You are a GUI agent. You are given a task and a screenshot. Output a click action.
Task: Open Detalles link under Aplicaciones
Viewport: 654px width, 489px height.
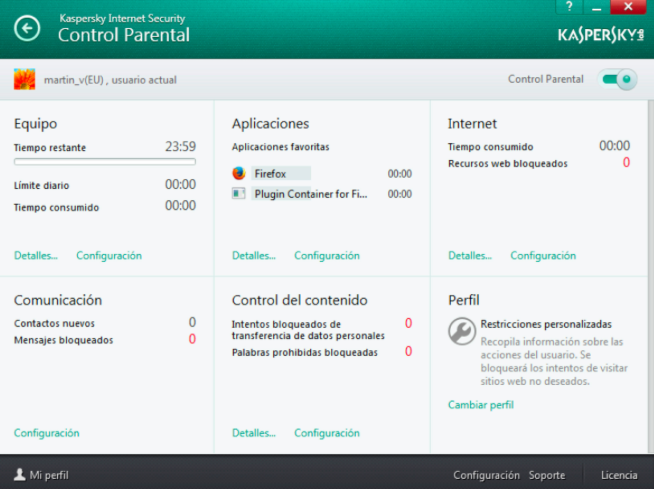[x=254, y=255]
